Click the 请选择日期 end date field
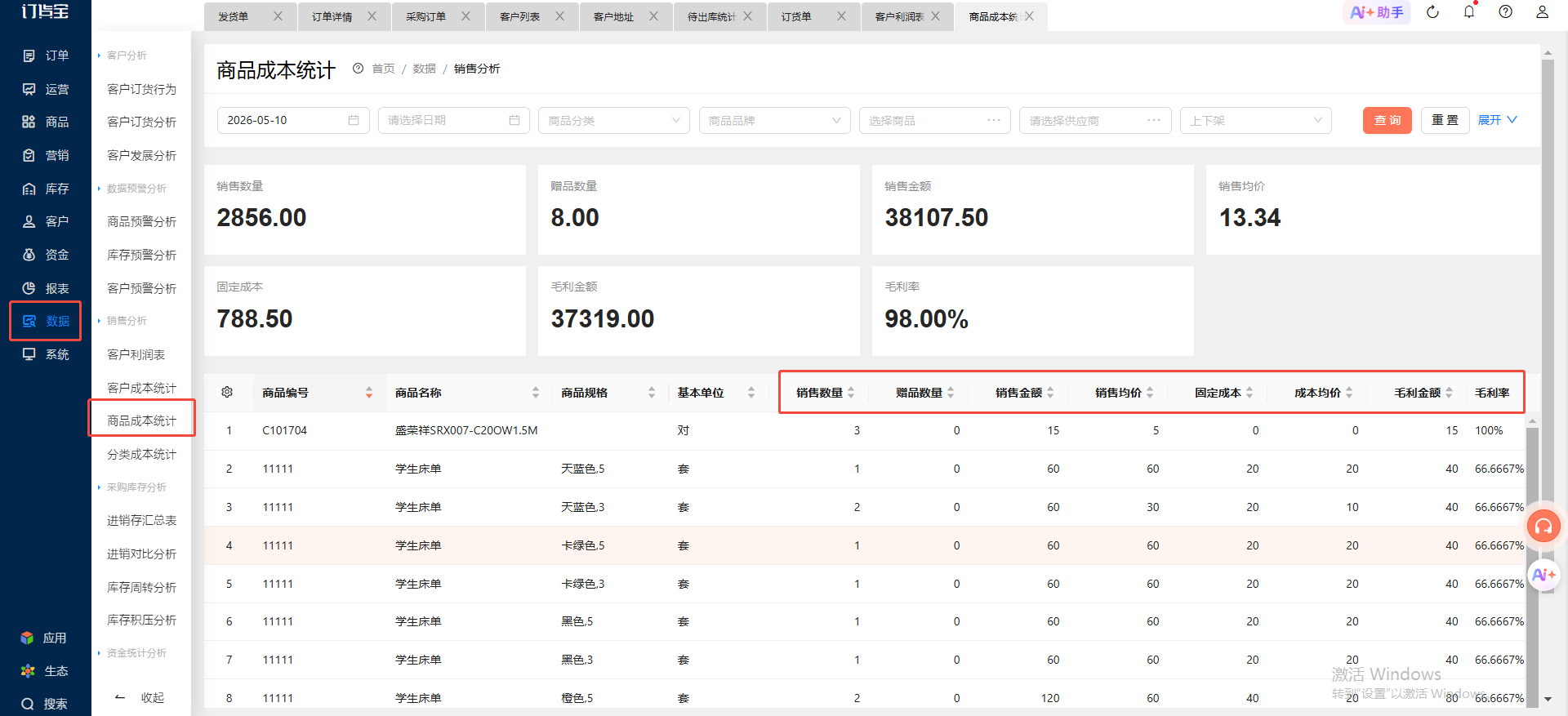The image size is (1568, 716). (x=454, y=120)
